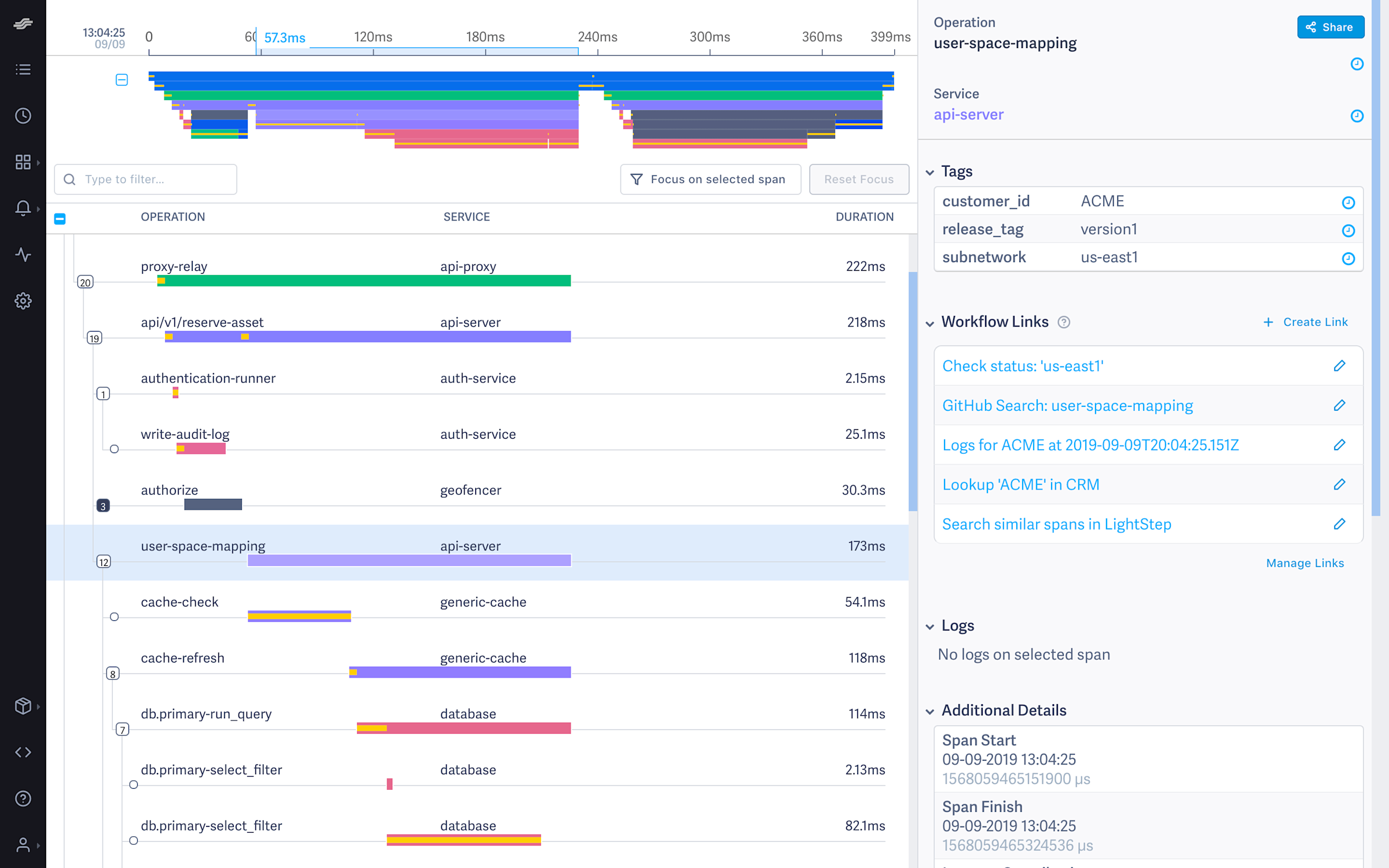Click history icon for customer_id tag
1389x868 pixels.
click(1348, 202)
